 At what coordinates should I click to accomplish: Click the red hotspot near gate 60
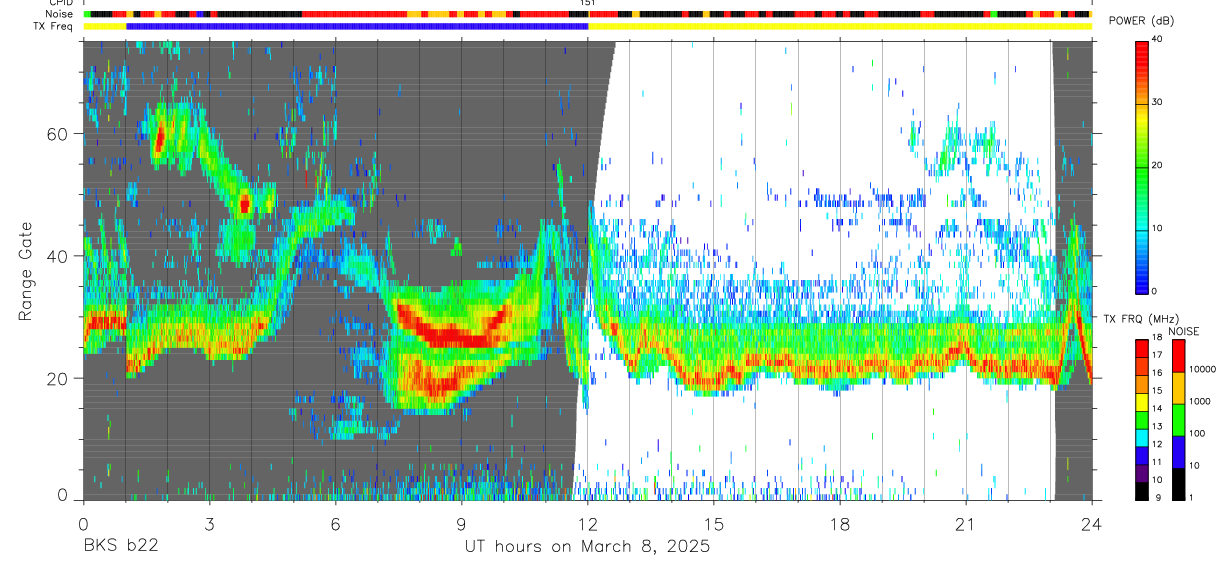click(158, 138)
